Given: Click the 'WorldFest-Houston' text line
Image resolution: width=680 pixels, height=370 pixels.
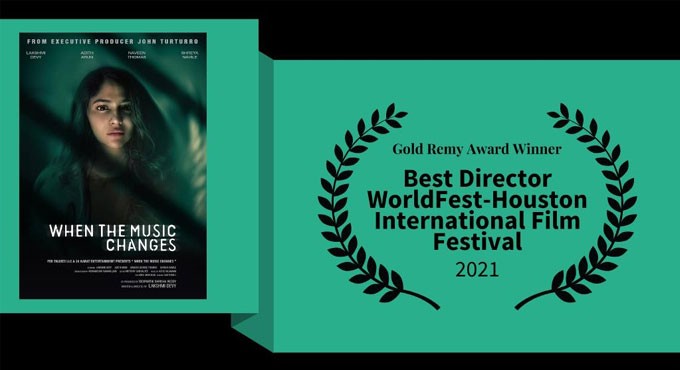Looking at the screenshot, I should pos(477,200).
